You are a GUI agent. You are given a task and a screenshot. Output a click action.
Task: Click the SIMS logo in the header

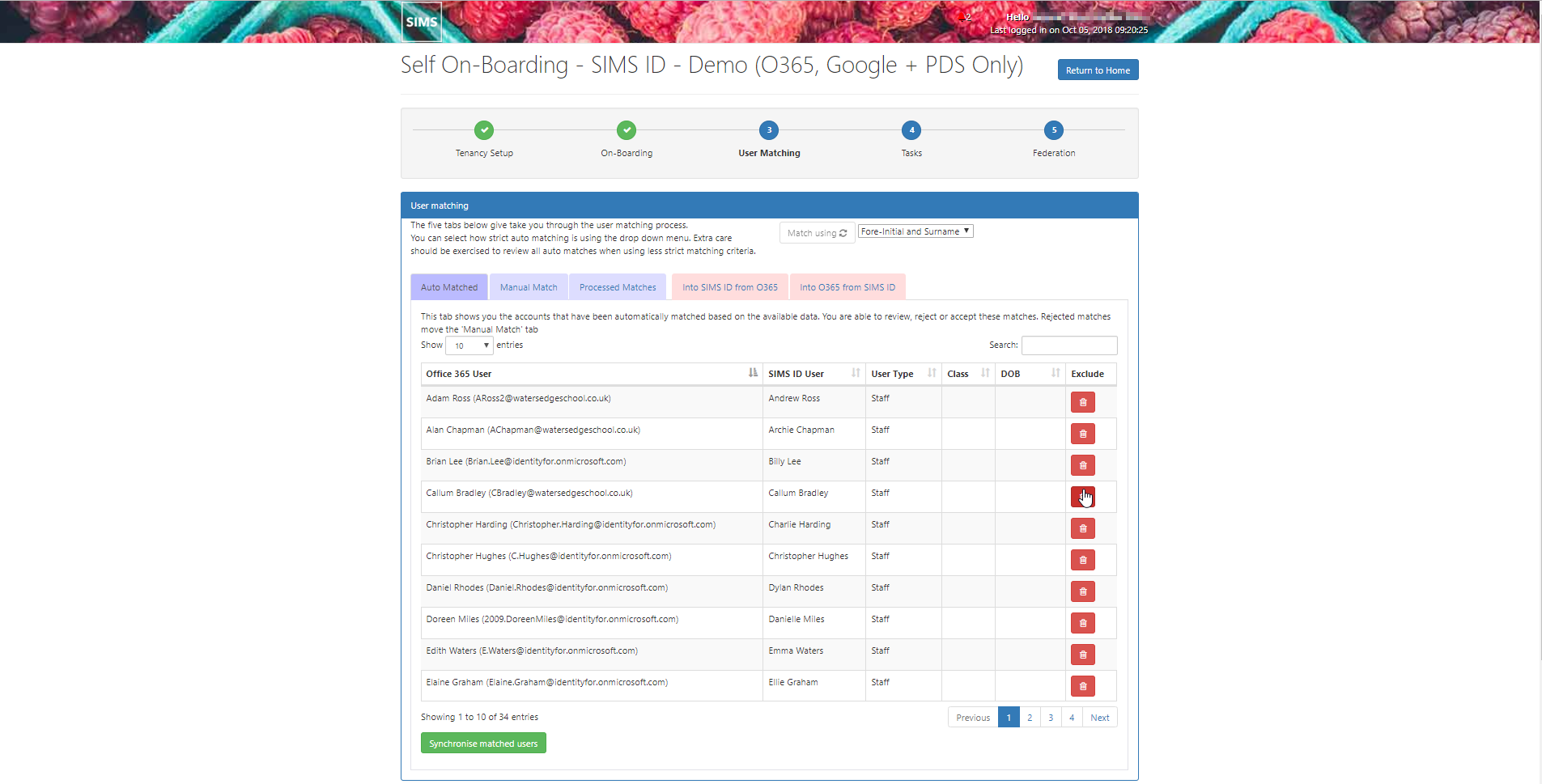pos(421,22)
